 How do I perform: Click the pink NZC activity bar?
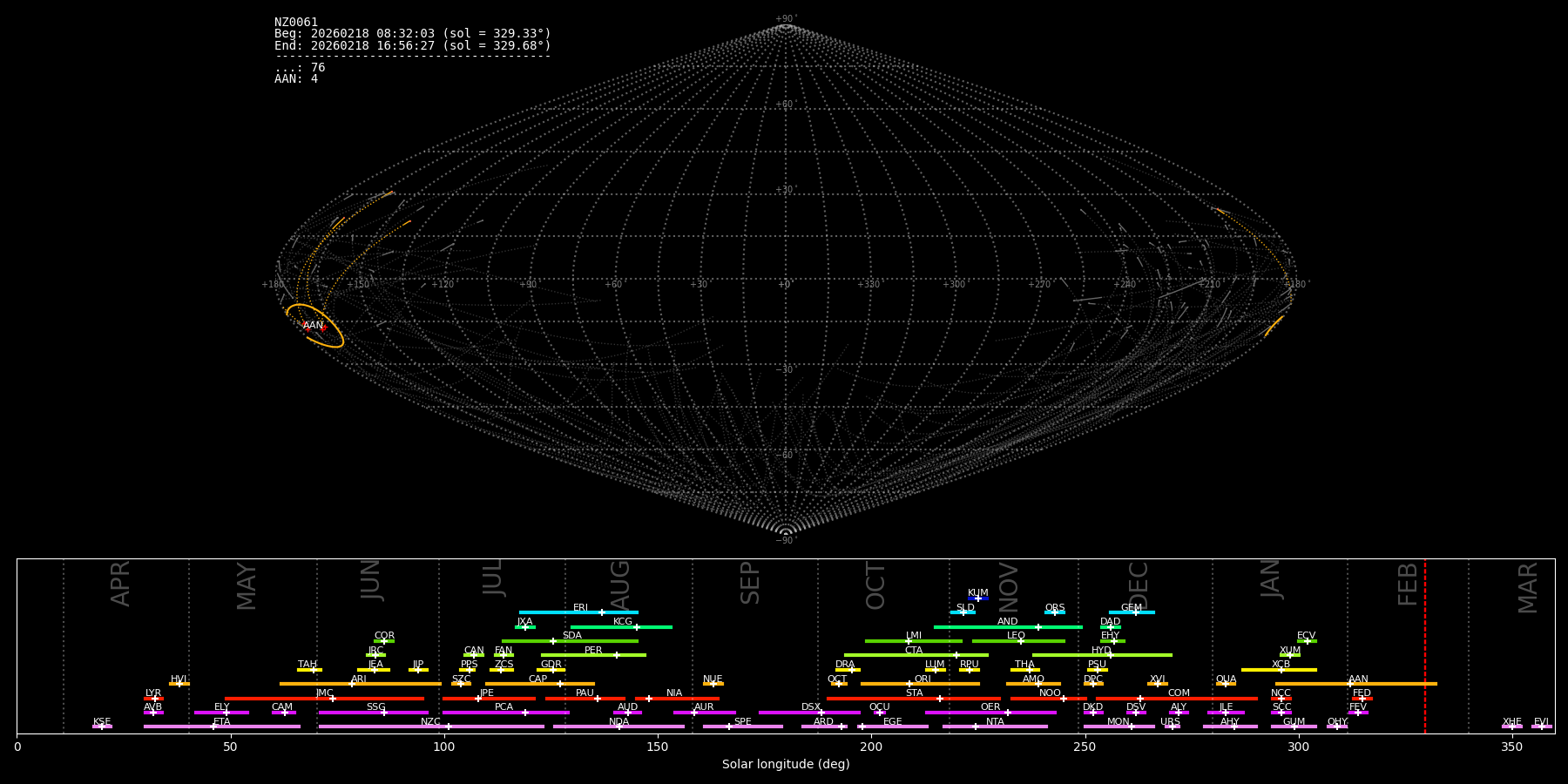pyautogui.click(x=431, y=727)
